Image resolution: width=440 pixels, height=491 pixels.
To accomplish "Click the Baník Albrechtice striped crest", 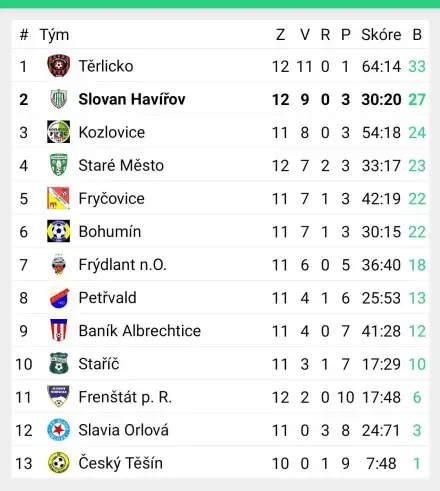I will pos(58,330).
